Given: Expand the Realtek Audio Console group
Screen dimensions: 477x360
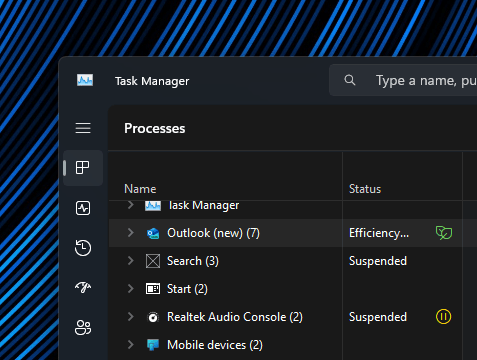Looking at the screenshot, I should tap(131, 317).
